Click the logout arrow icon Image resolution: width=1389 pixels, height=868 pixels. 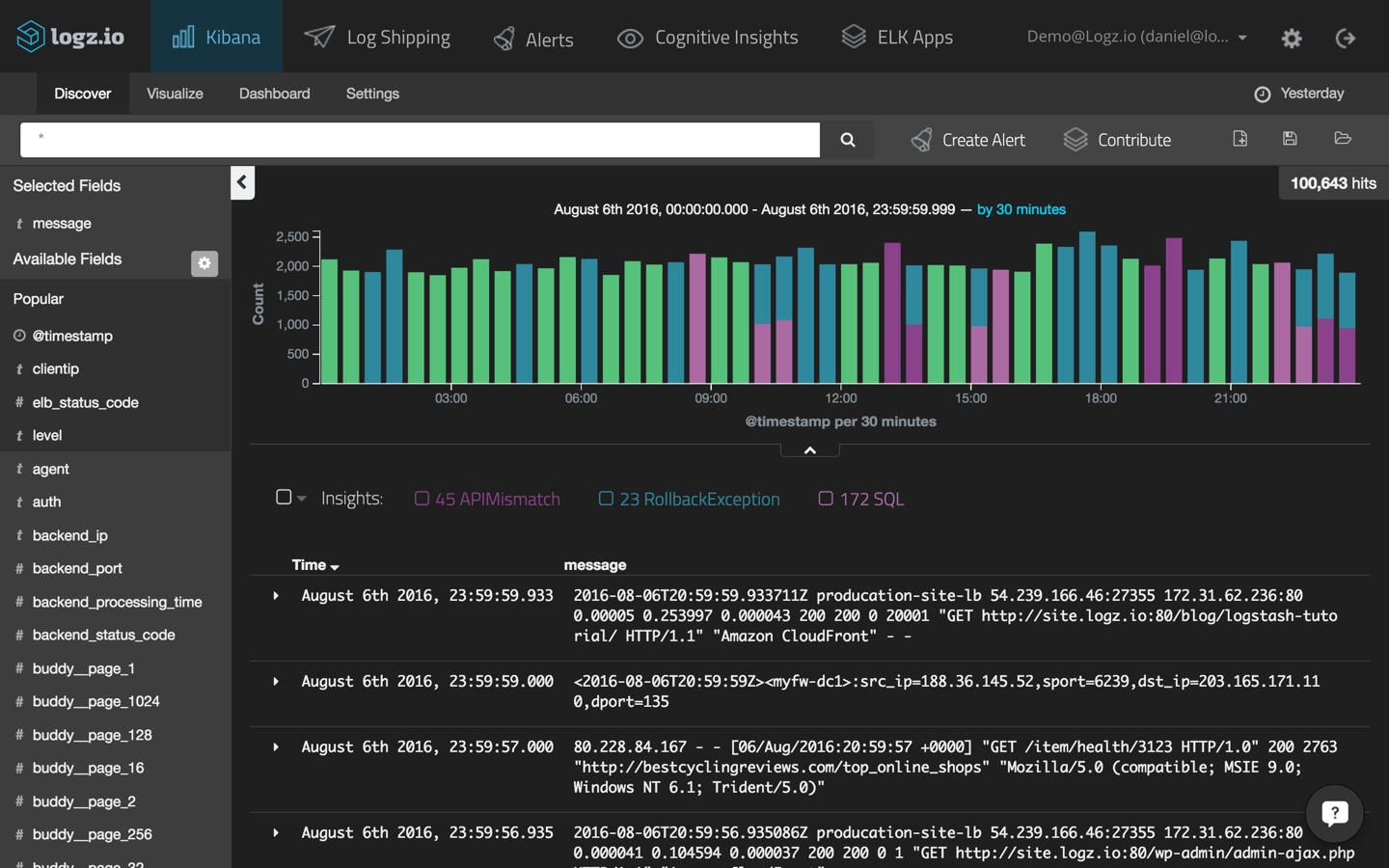(x=1346, y=38)
